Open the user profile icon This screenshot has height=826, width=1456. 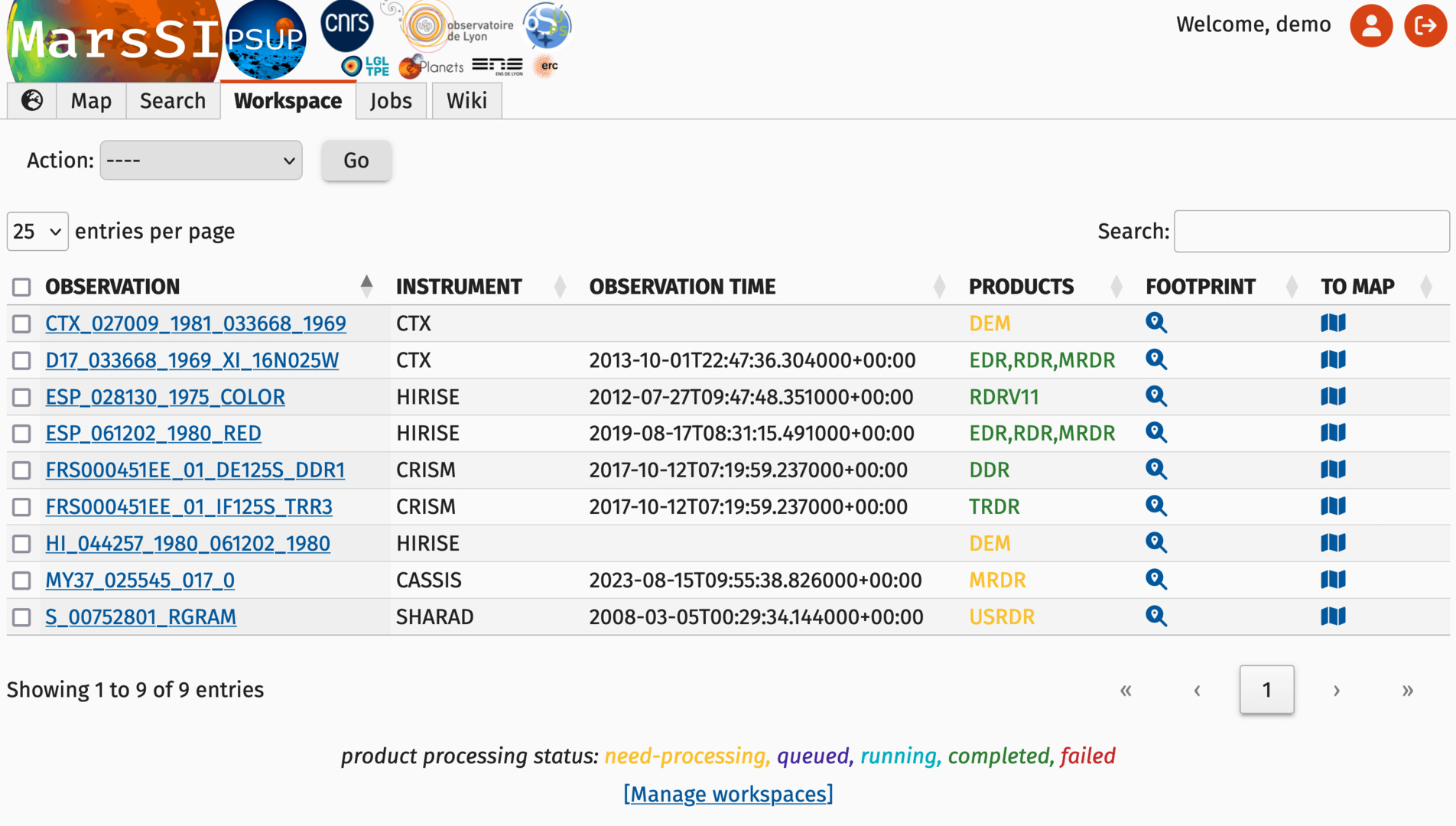click(1370, 26)
